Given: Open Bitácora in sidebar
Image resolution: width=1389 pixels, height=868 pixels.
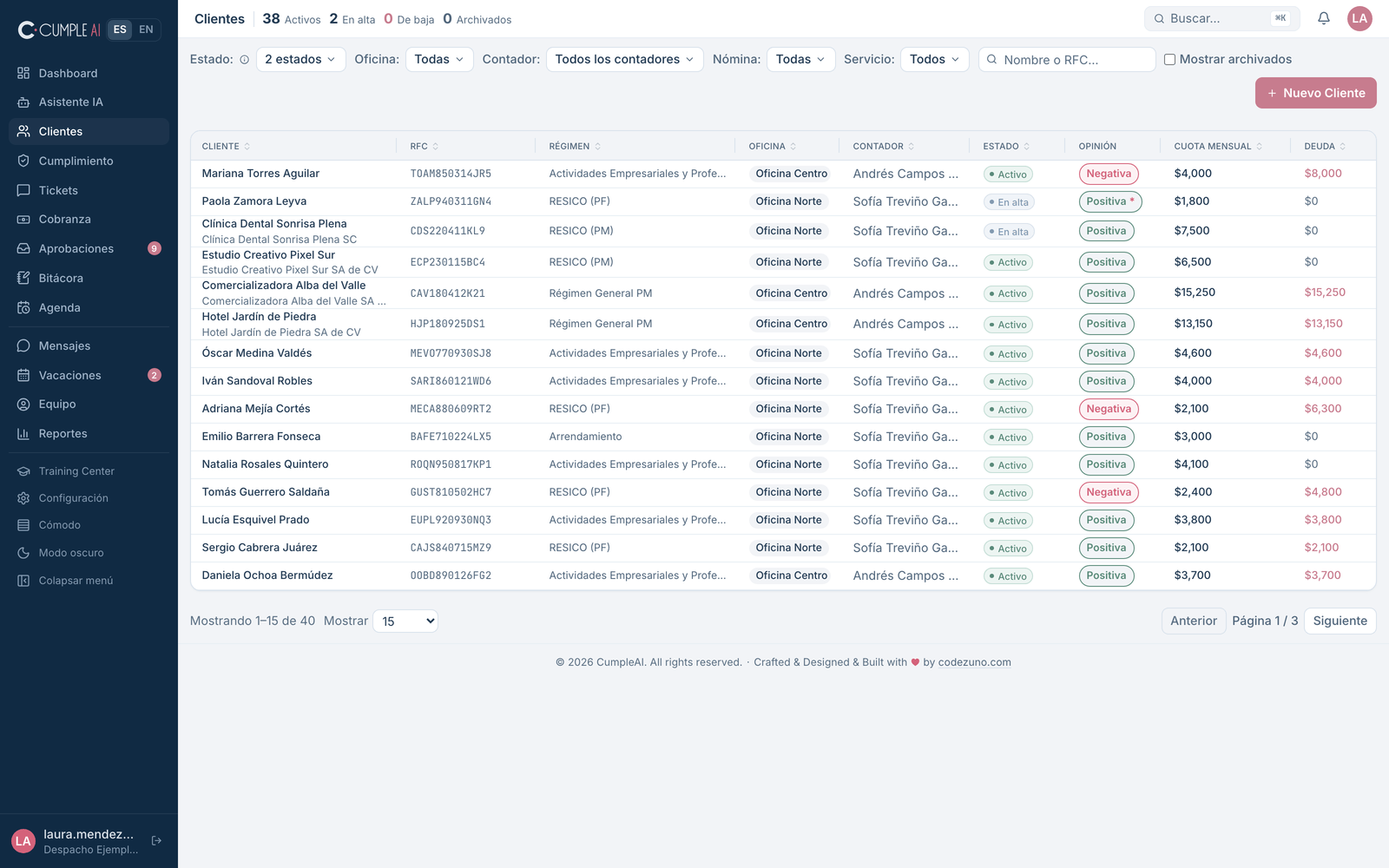Looking at the screenshot, I should [89, 278].
